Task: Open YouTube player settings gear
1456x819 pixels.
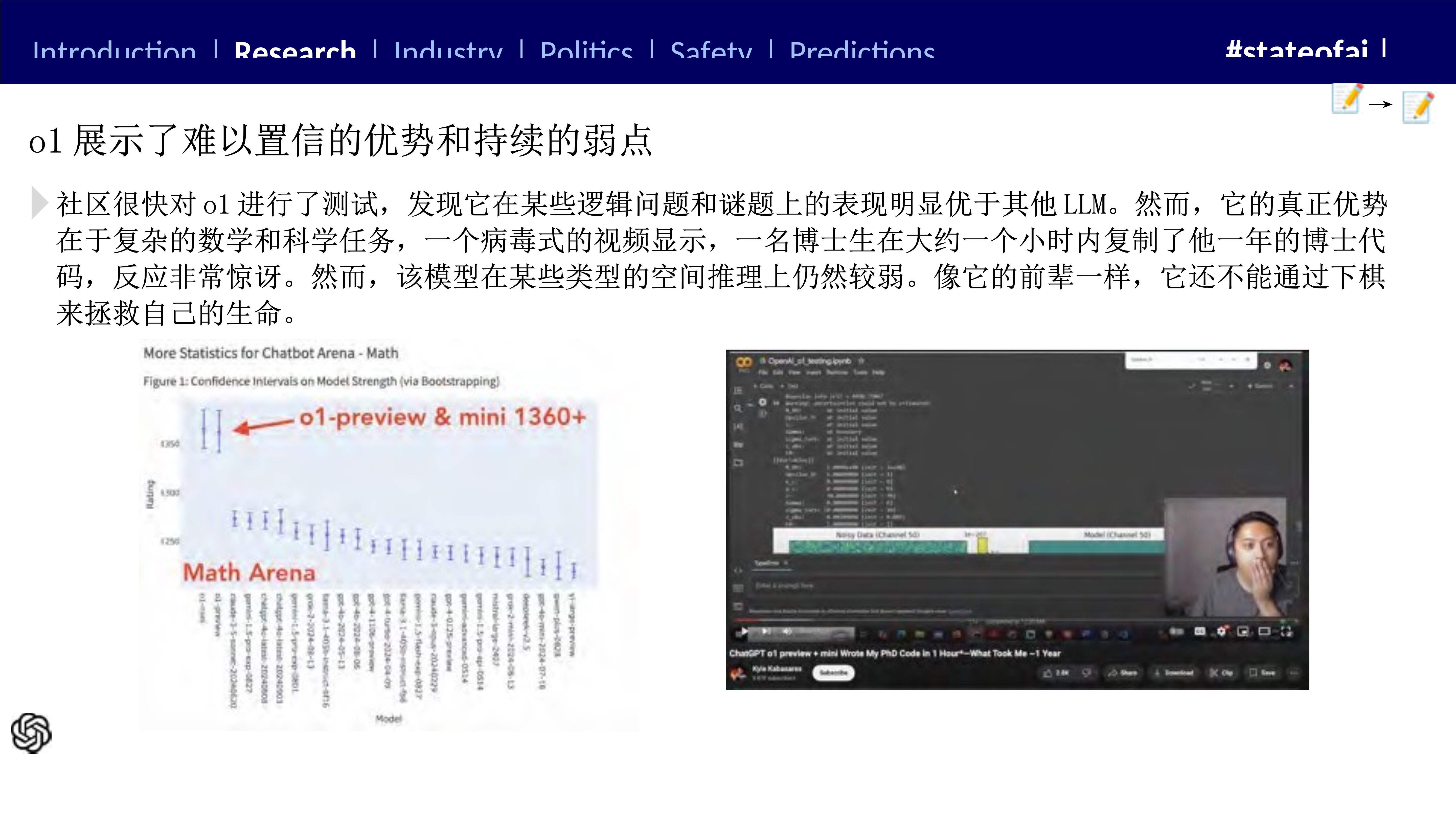Action: point(1221,631)
